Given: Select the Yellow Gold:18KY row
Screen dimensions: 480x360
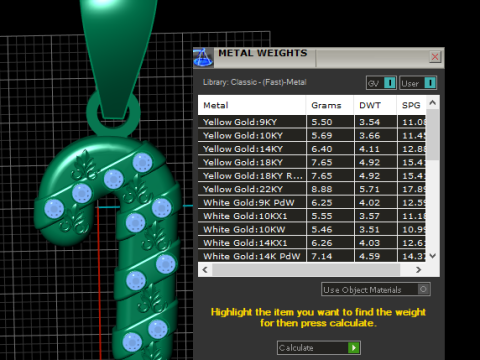Looking at the screenshot, I should point(312,162).
